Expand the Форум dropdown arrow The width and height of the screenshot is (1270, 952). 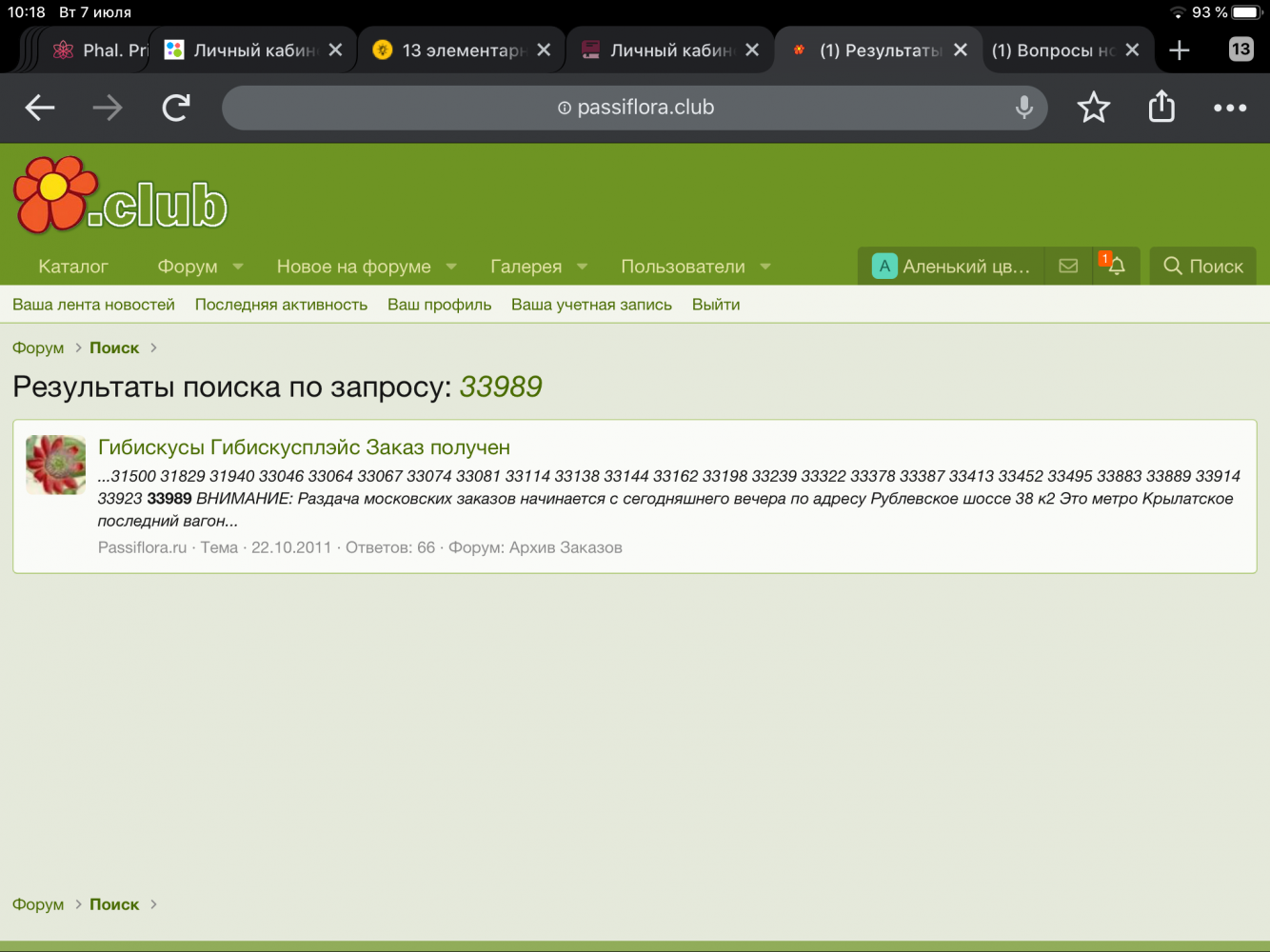[238, 267]
